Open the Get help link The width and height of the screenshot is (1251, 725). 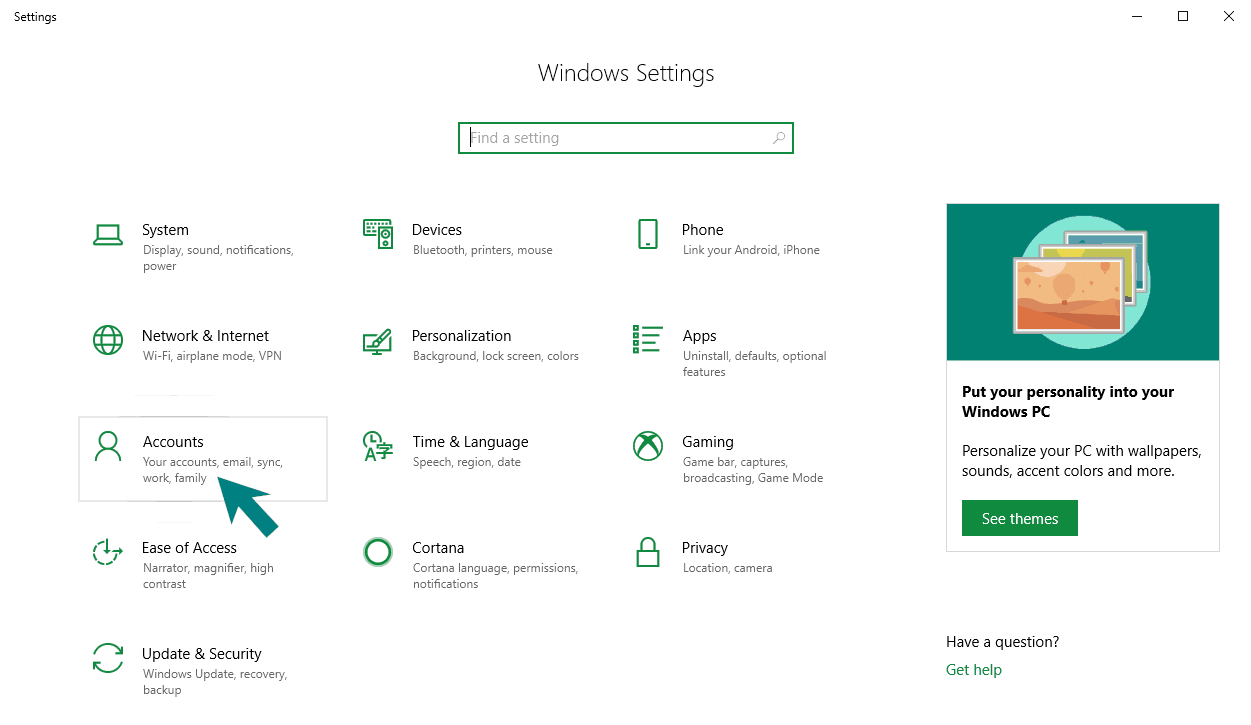tap(974, 670)
